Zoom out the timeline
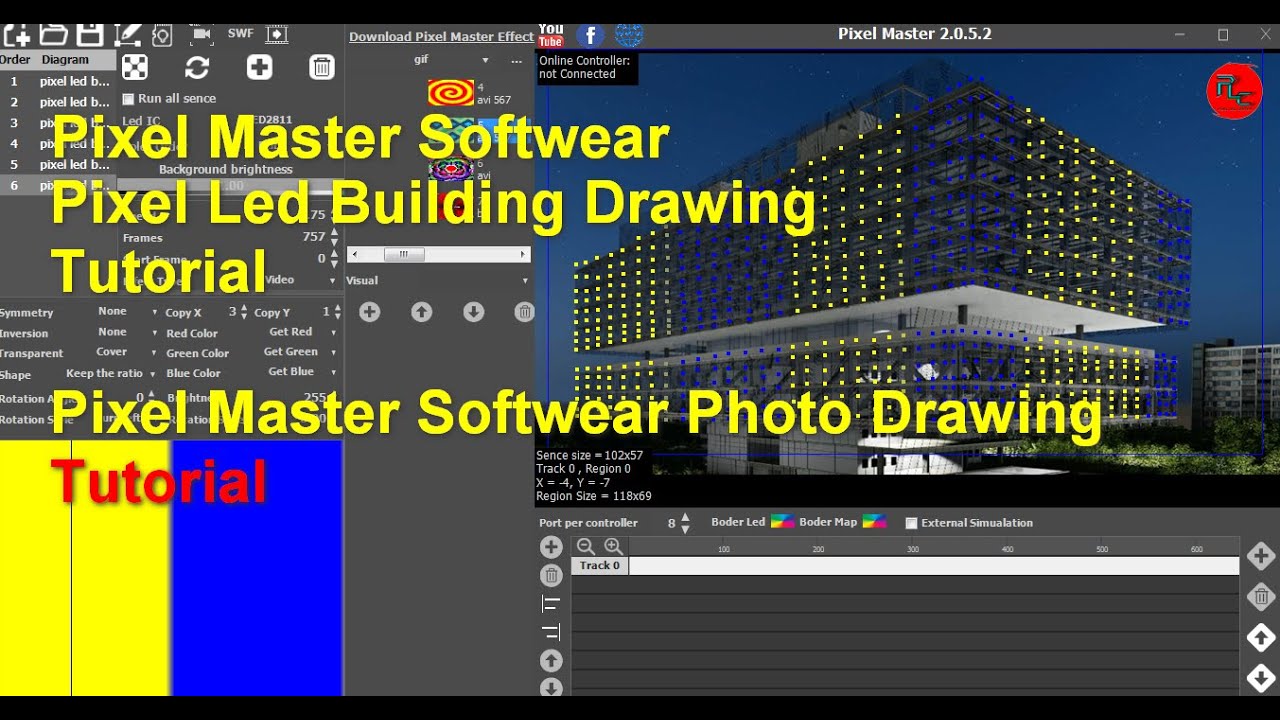The height and width of the screenshot is (720, 1280). click(586, 546)
